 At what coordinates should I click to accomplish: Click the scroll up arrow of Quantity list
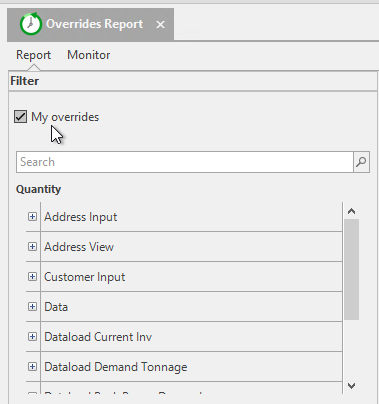coord(351,211)
